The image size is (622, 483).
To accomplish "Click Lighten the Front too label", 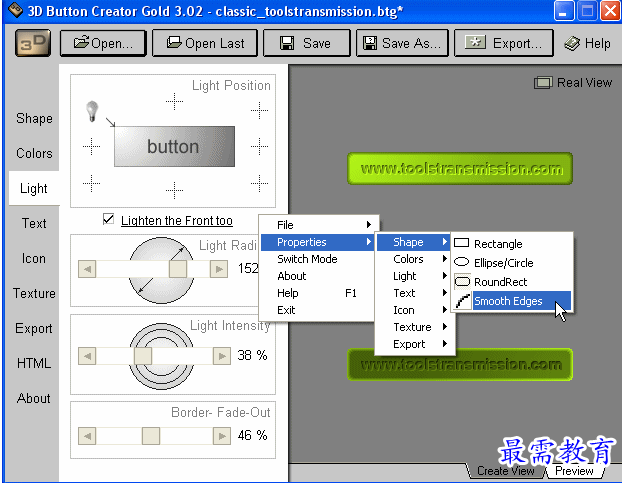I will pyautogui.click(x=177, y=220).
